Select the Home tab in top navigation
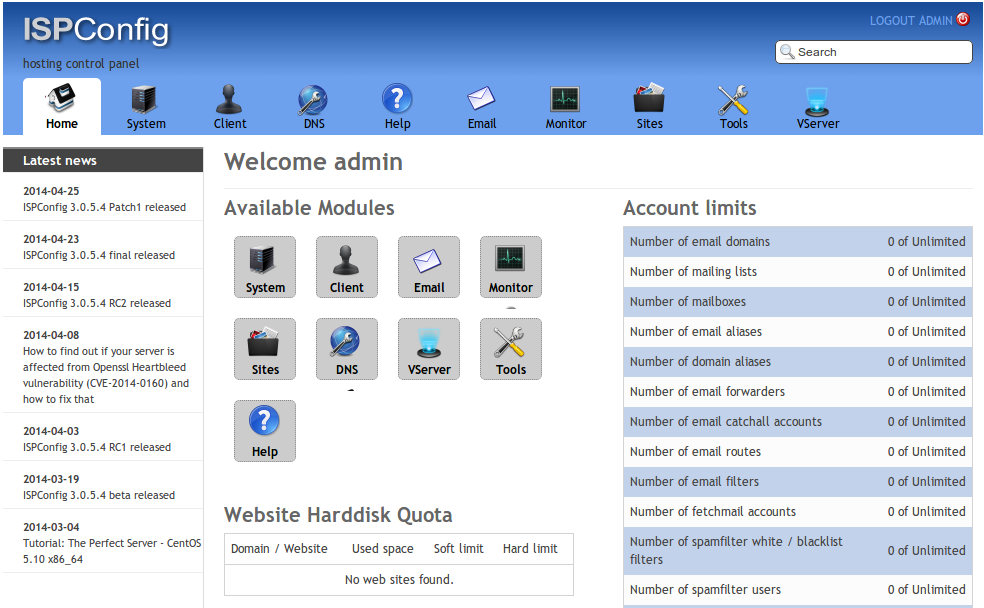The width and height of the screenshot is (984, 608). click(x=62, y=107)
